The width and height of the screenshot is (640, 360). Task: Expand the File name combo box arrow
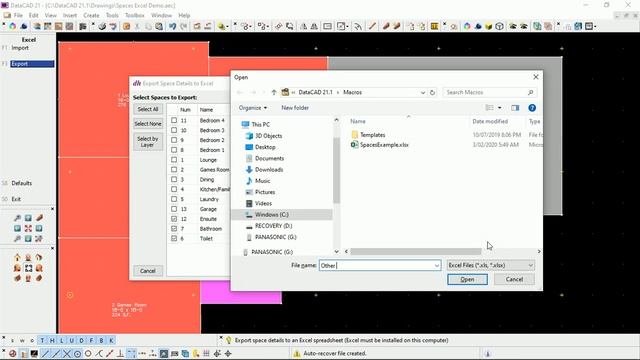point(437,265)
